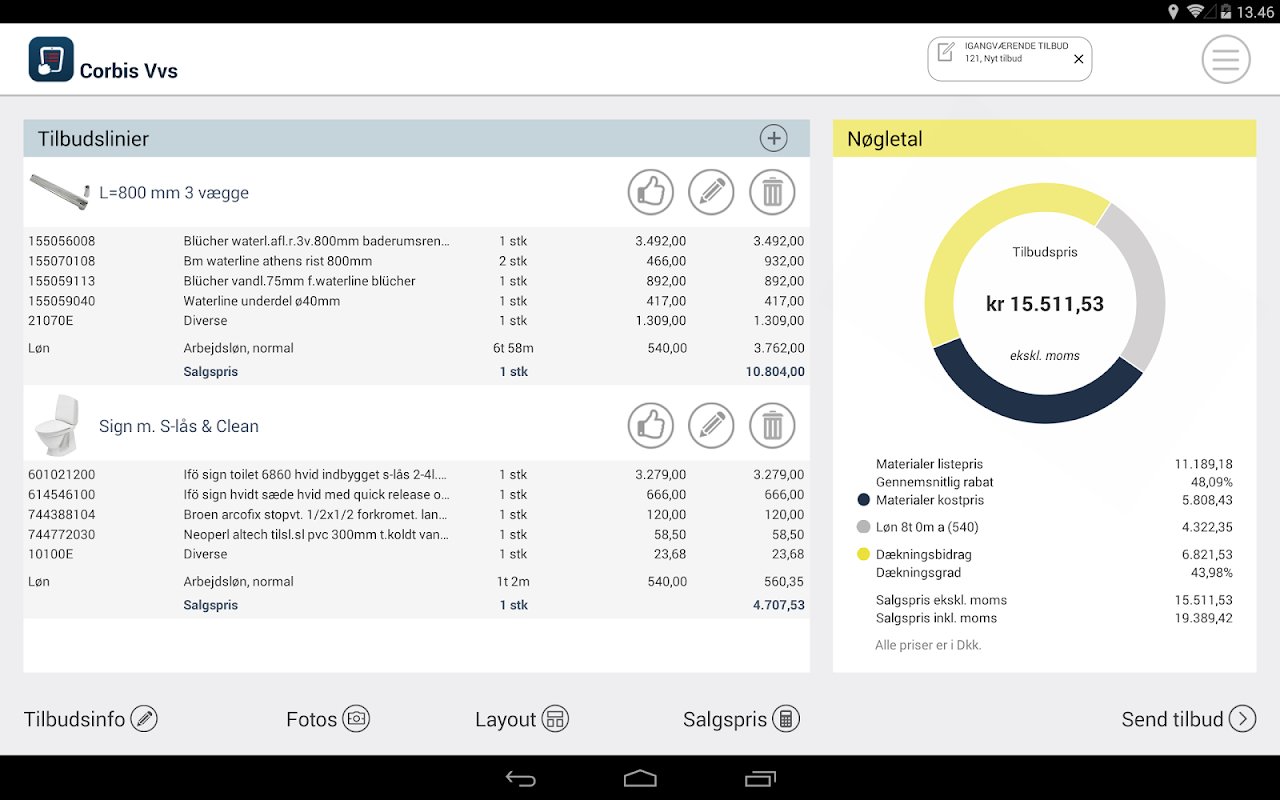Viewport: 1280px width, 800px height.
Task: Click the Gennemsnitlig rabat label
Action: [x=935, y=482]
